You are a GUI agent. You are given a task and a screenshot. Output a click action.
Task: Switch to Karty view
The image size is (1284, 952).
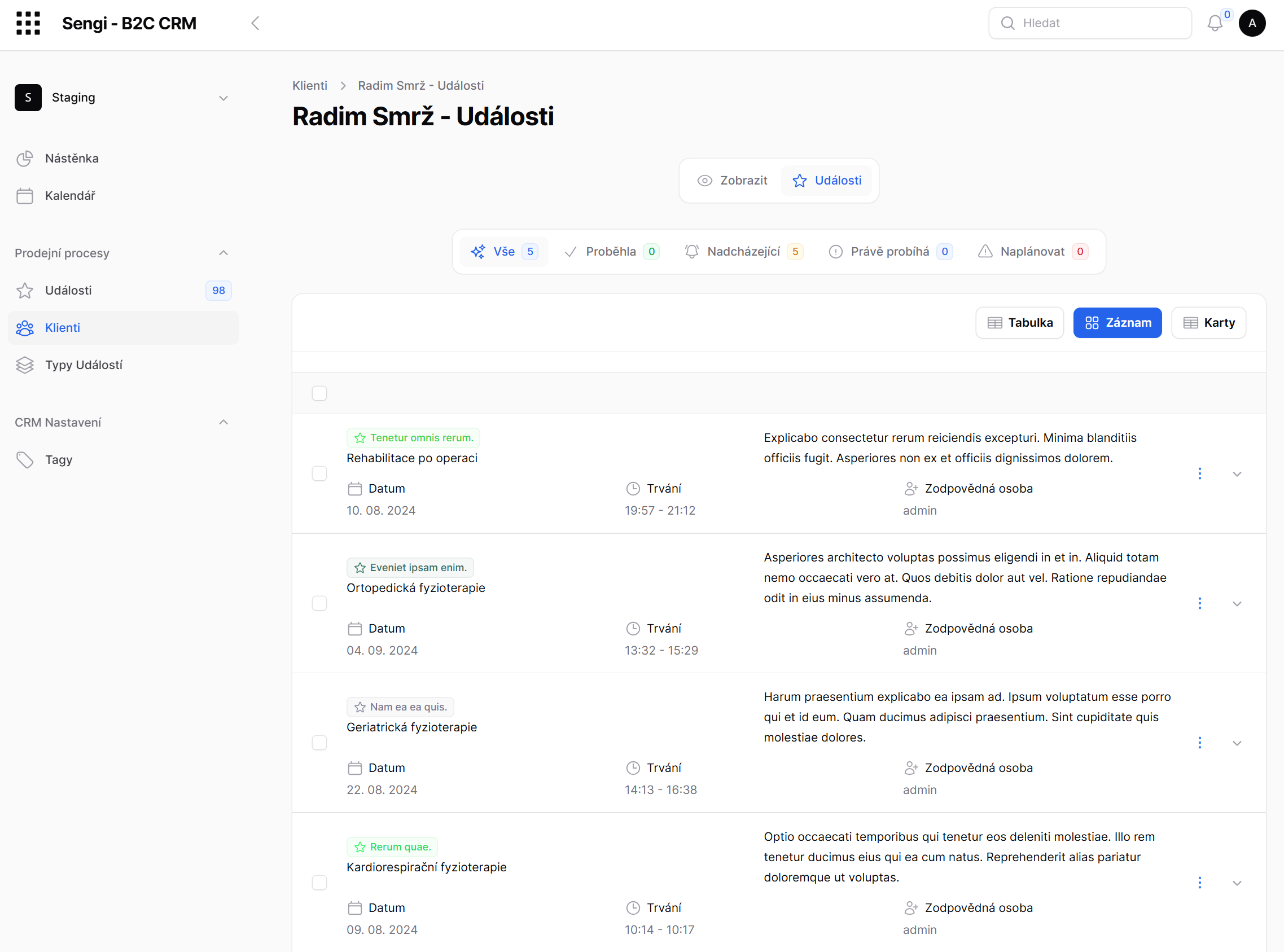pyautogui.click(x=1208, y=323)
